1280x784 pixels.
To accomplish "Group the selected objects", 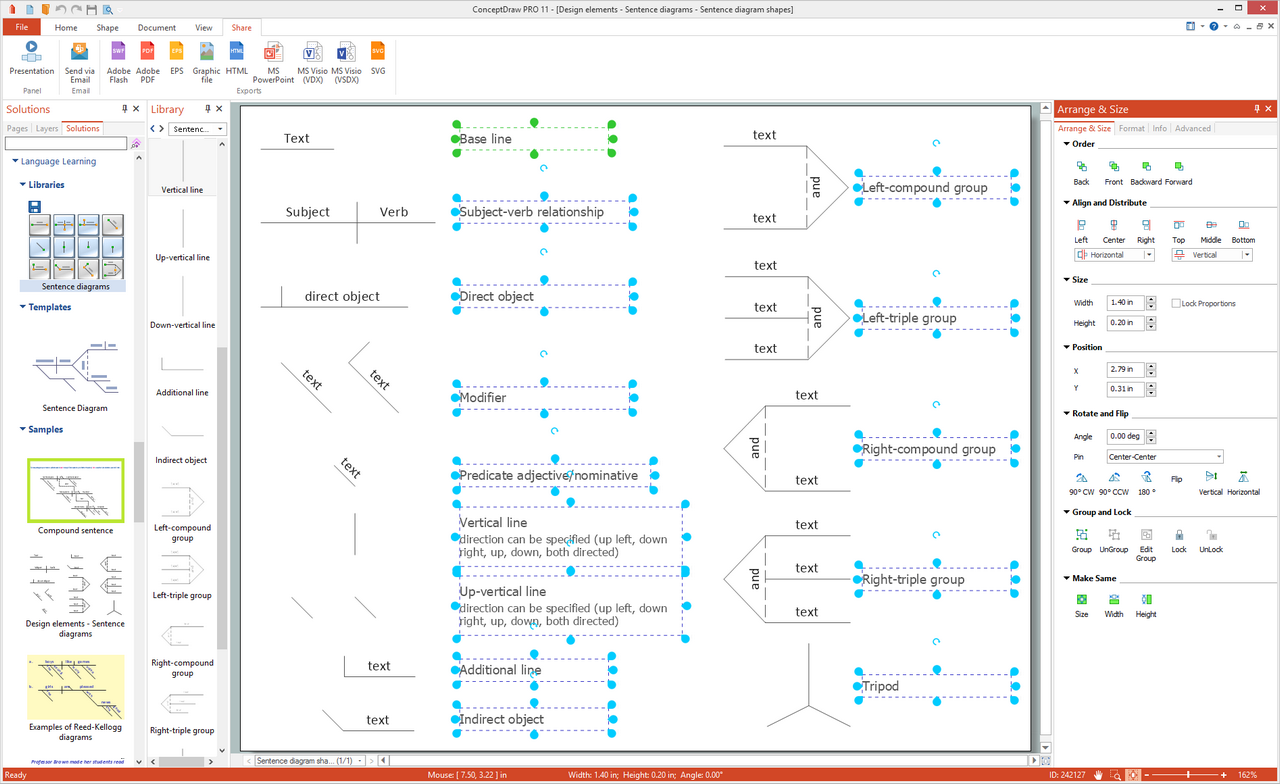I will point(1081,541).
